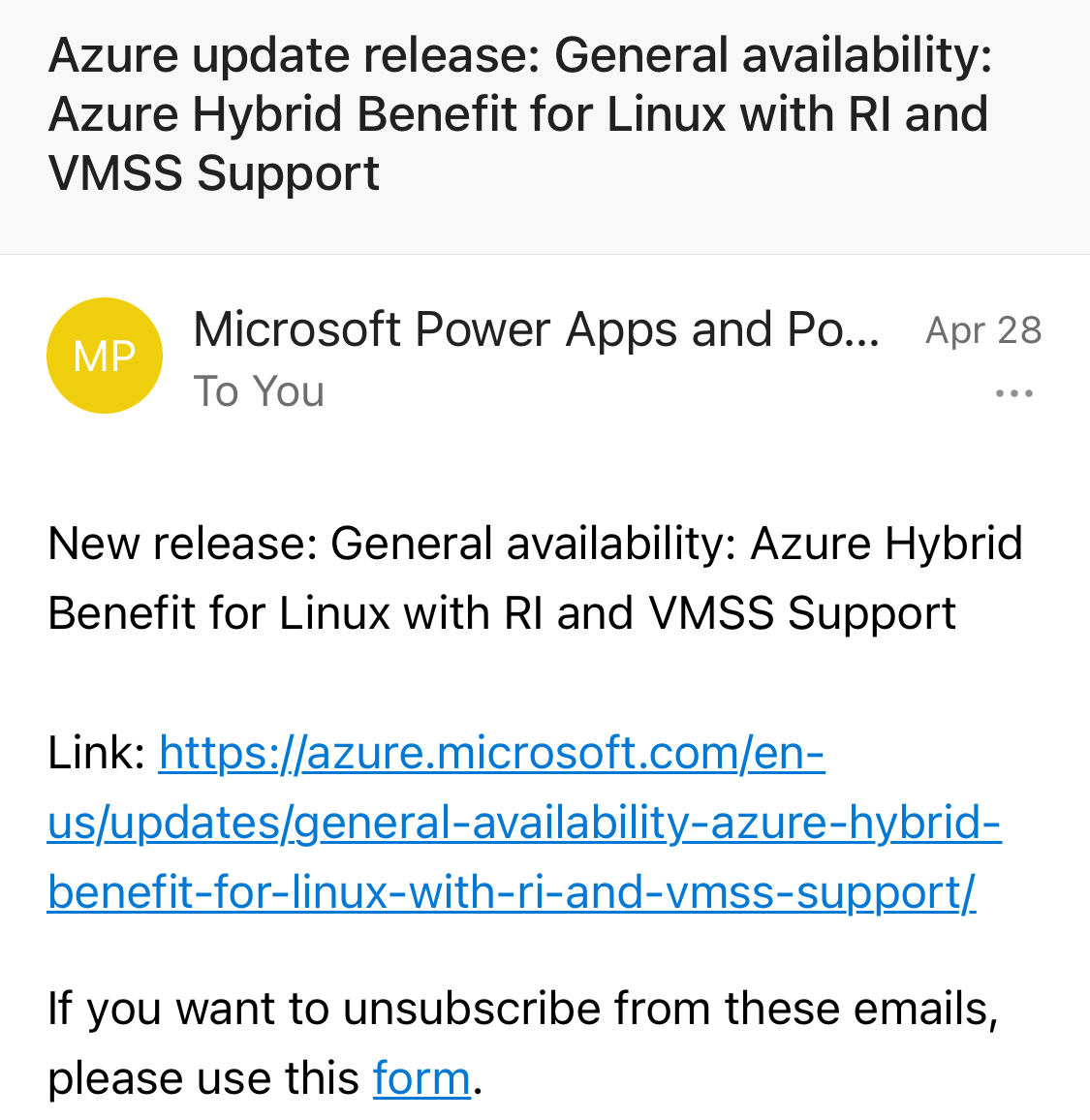Image resolution: width=1090 pixels, height=1120 pixels.
Task: Click "Azure Hybrid Benefit for Linux" subject line
Action: 388,114
